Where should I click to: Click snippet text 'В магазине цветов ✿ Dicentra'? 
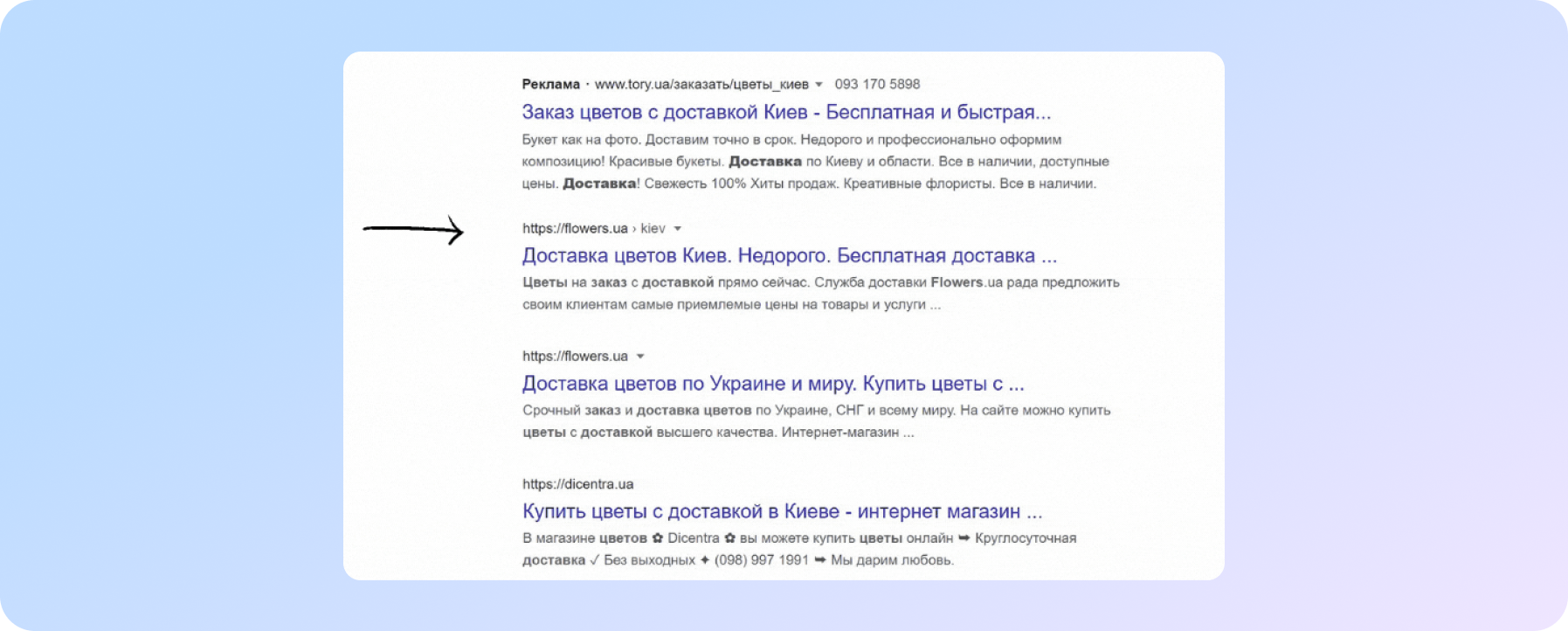[621, 537]
